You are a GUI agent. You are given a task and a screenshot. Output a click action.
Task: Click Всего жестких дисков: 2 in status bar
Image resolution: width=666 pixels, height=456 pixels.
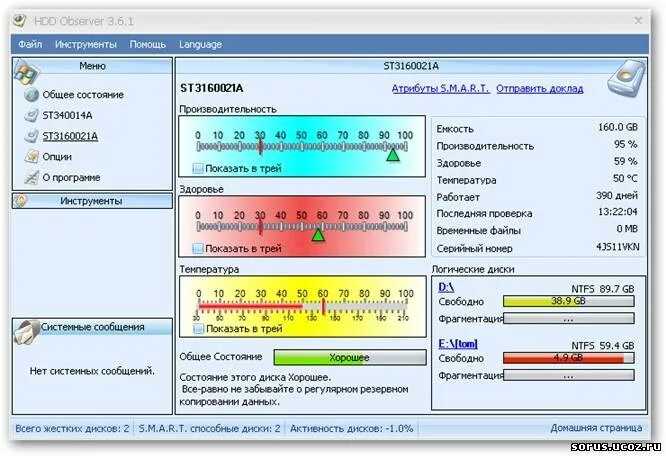(72, 428)
